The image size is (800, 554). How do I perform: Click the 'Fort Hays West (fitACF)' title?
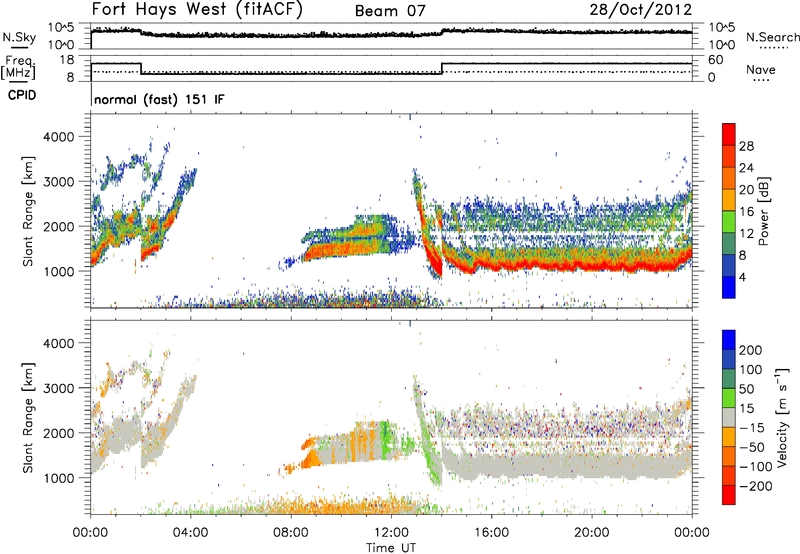coord(197,10)
